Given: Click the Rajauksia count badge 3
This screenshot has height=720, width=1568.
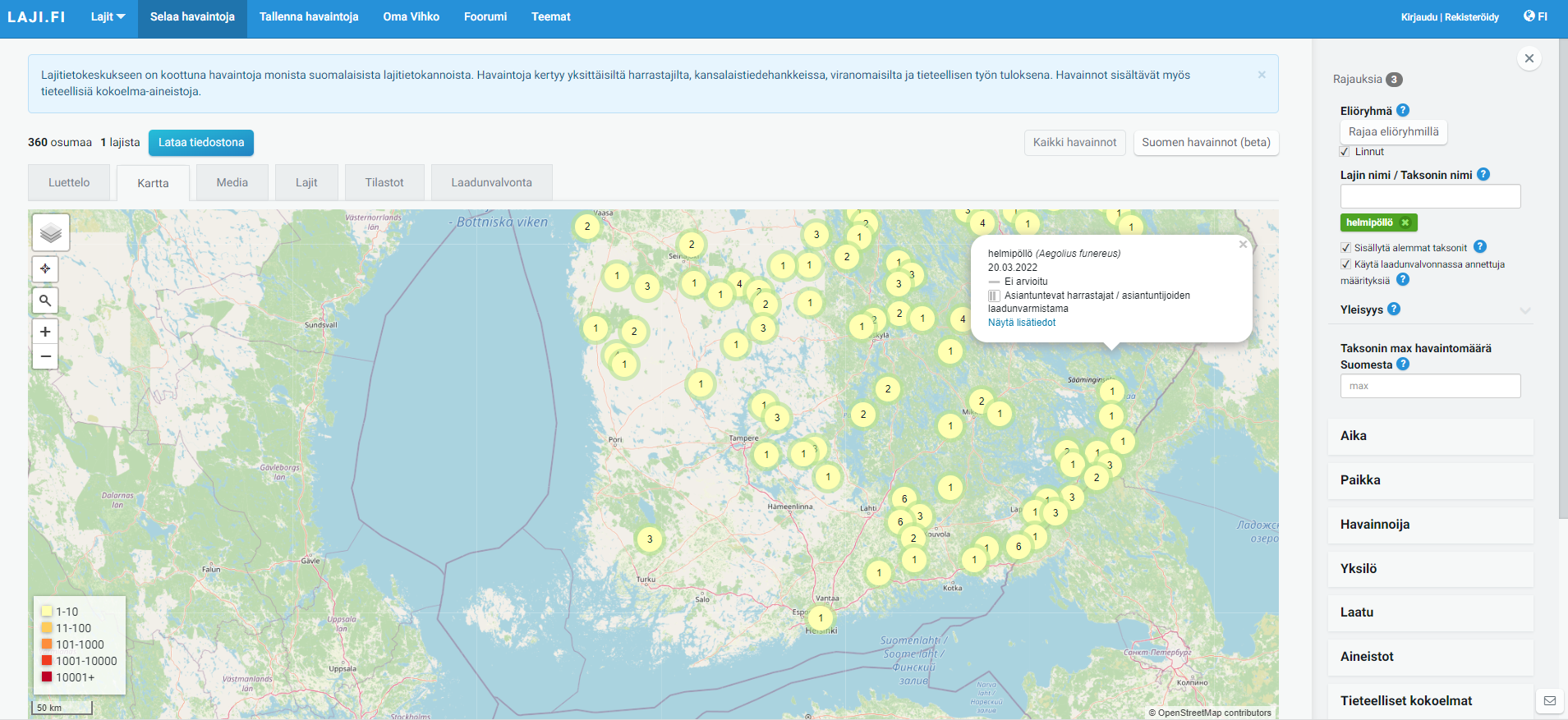Looking at the screenshot, I should click(1394, 80).
